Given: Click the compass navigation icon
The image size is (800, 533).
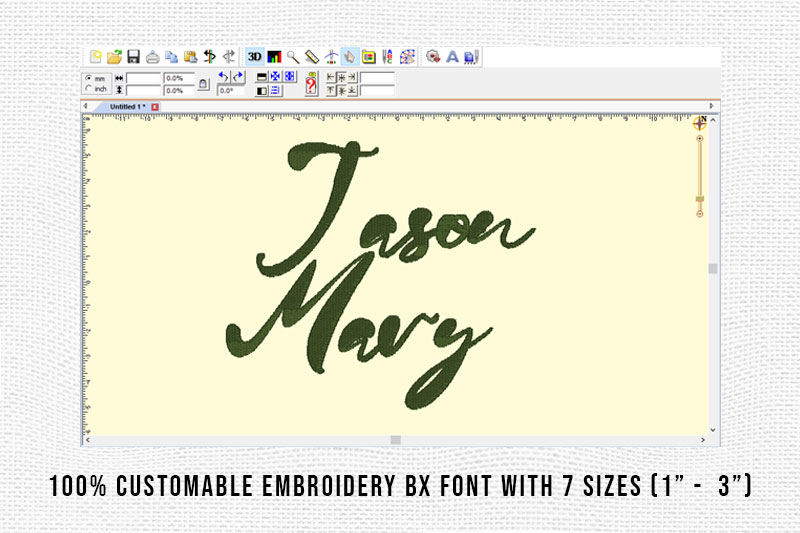Looking at the screenshot, I should (699, 122).
